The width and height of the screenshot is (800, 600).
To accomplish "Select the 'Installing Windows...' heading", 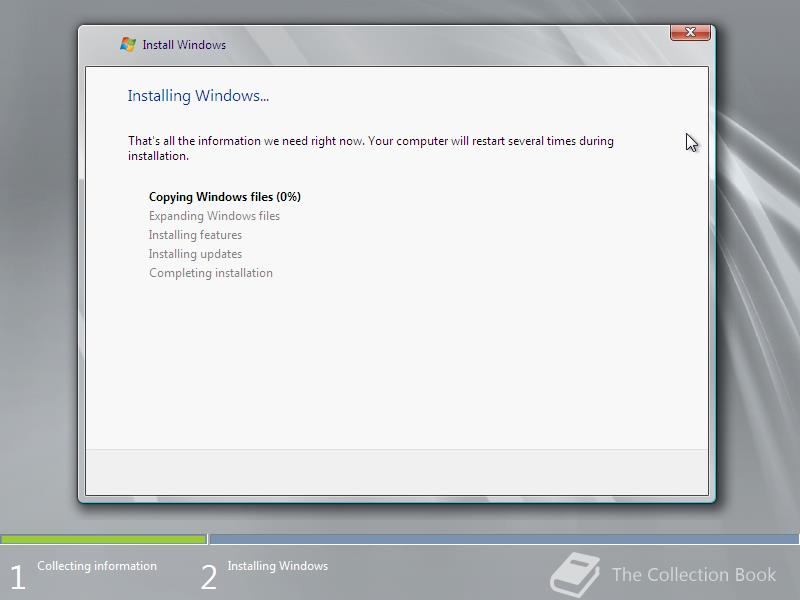I will [x=198, y=95].
